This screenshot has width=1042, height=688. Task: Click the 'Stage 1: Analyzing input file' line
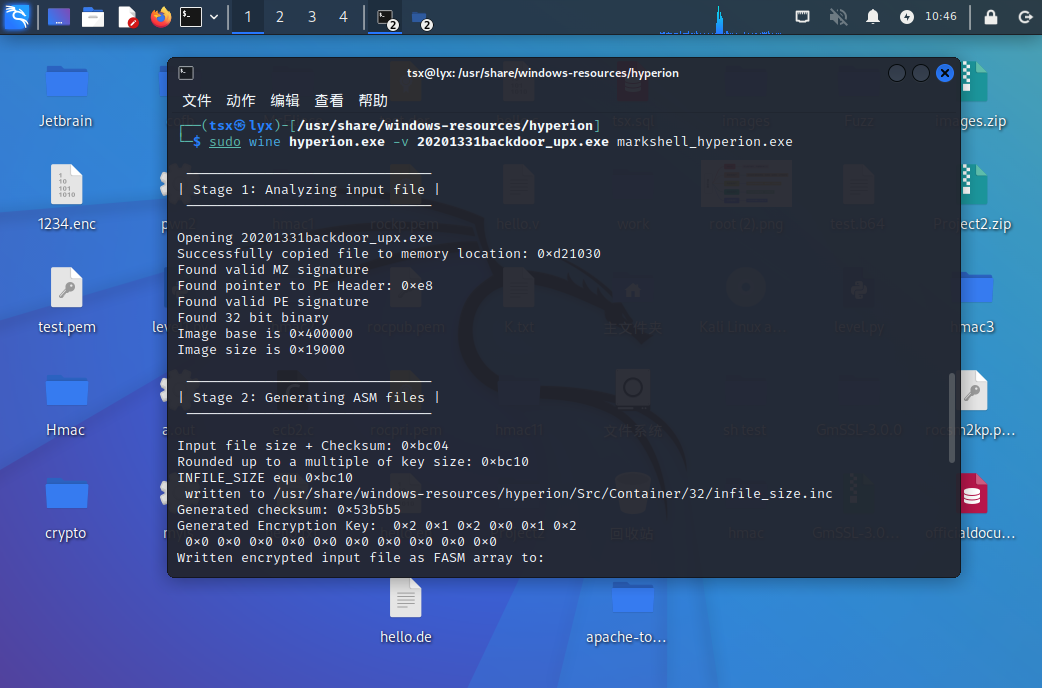coord(309,190)
